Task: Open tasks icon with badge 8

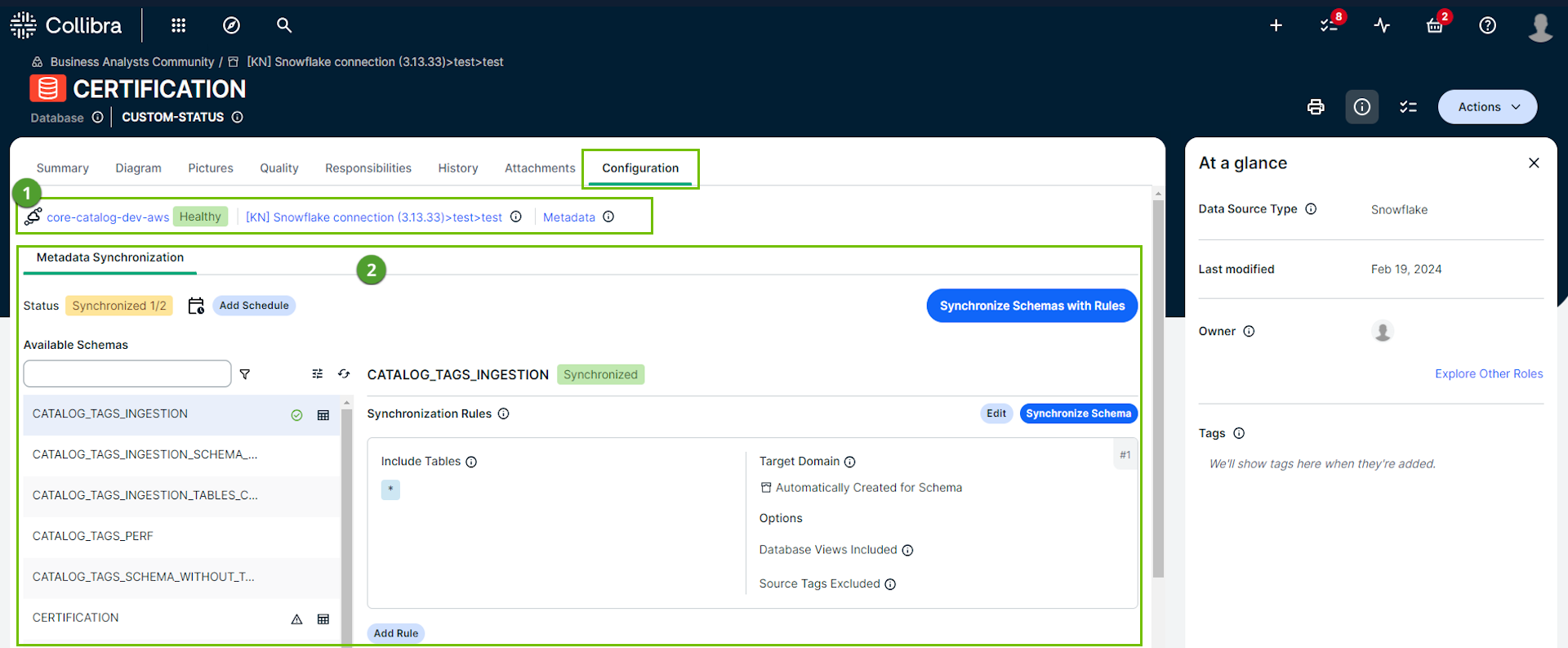Action: coord(1329,25)
